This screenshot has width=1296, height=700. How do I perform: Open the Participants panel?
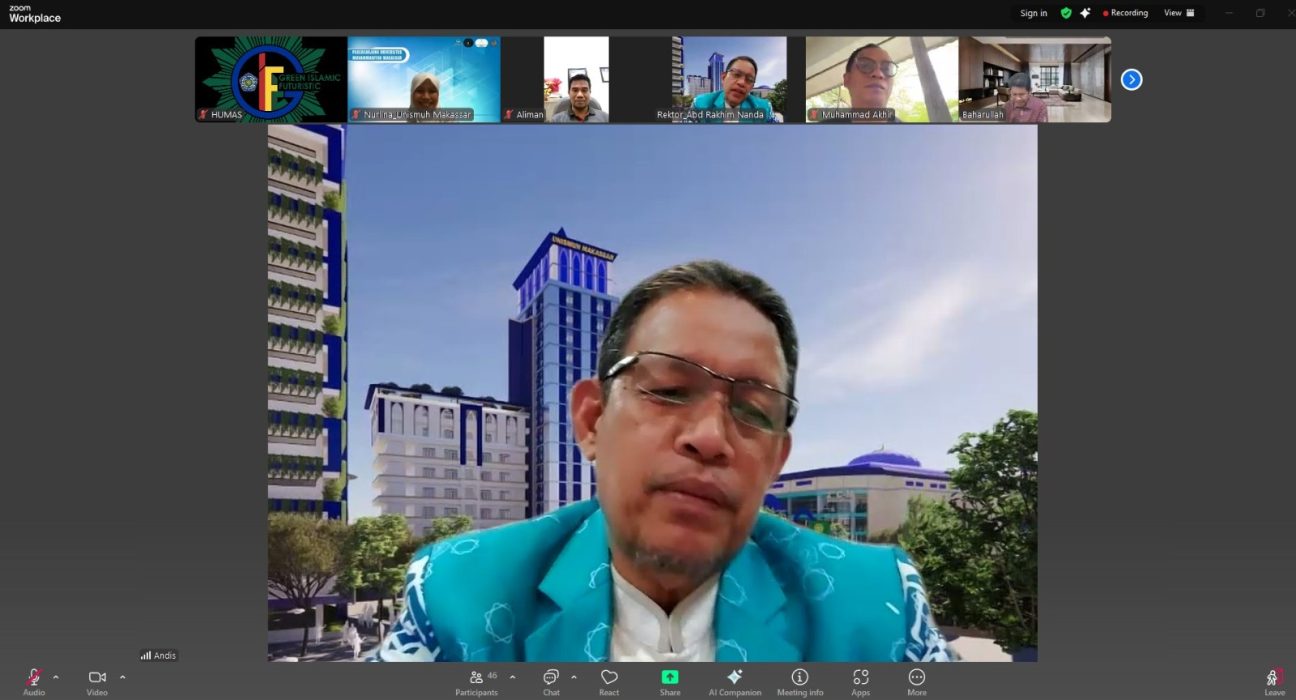(x=477, y=681)
